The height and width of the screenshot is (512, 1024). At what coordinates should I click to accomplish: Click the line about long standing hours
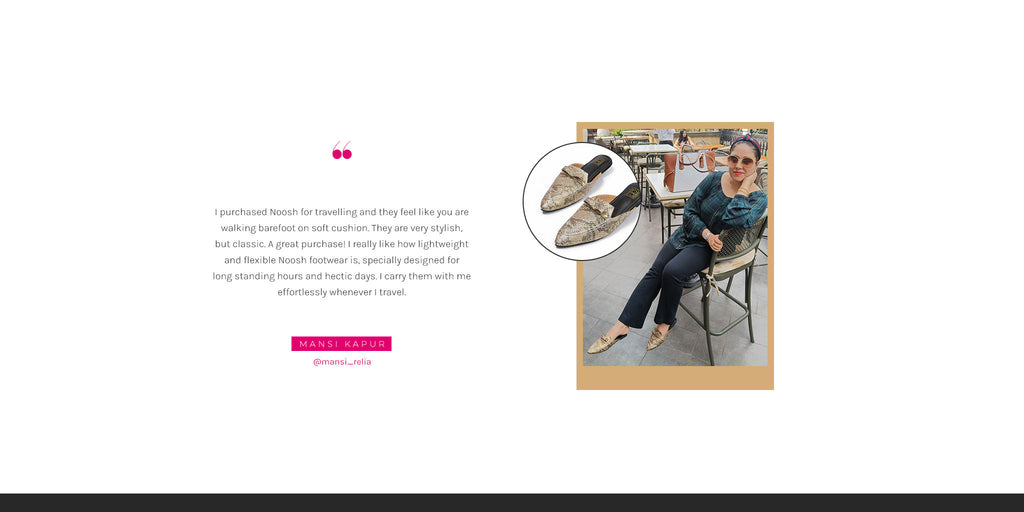342,276
